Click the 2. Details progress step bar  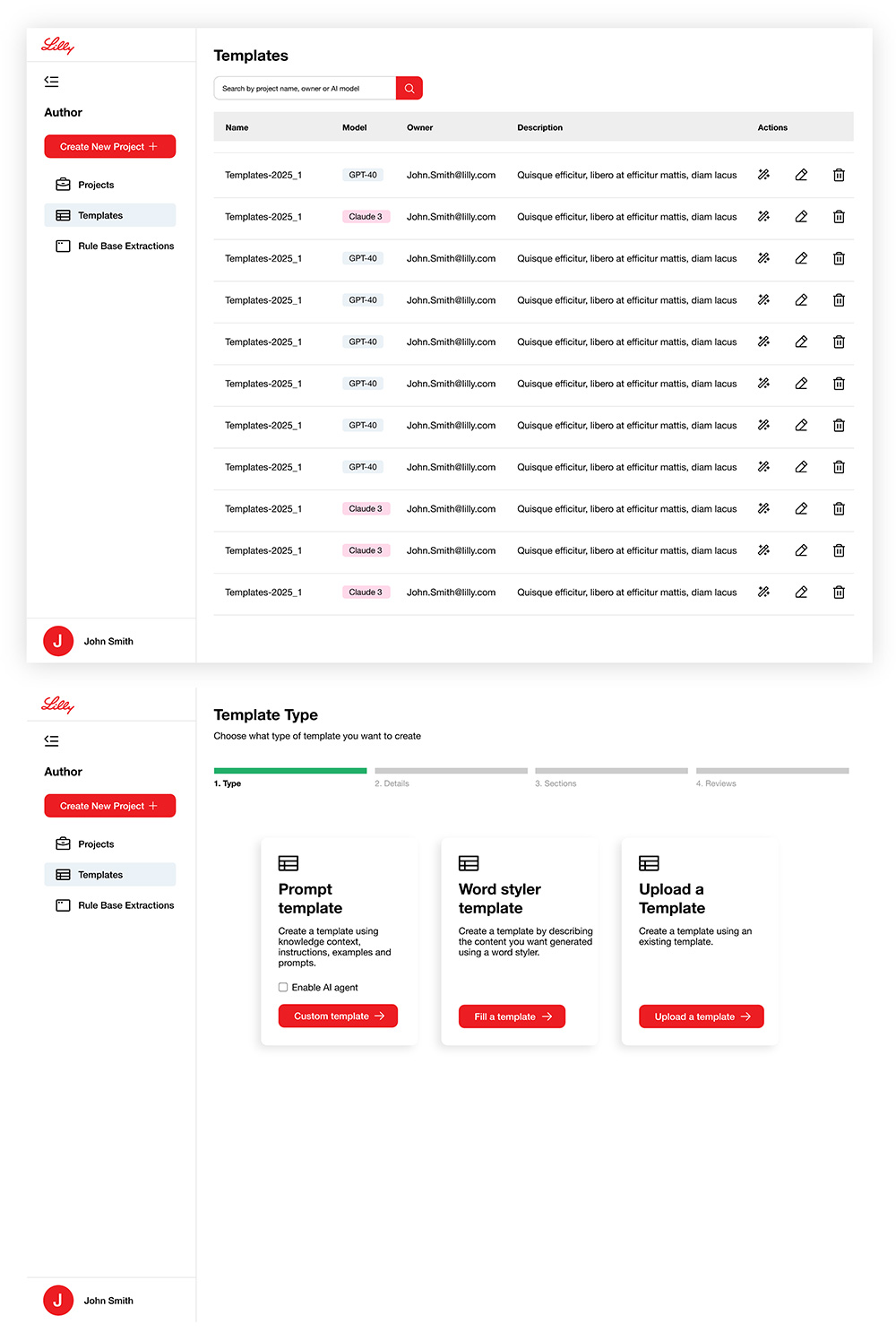click(451, 771)
